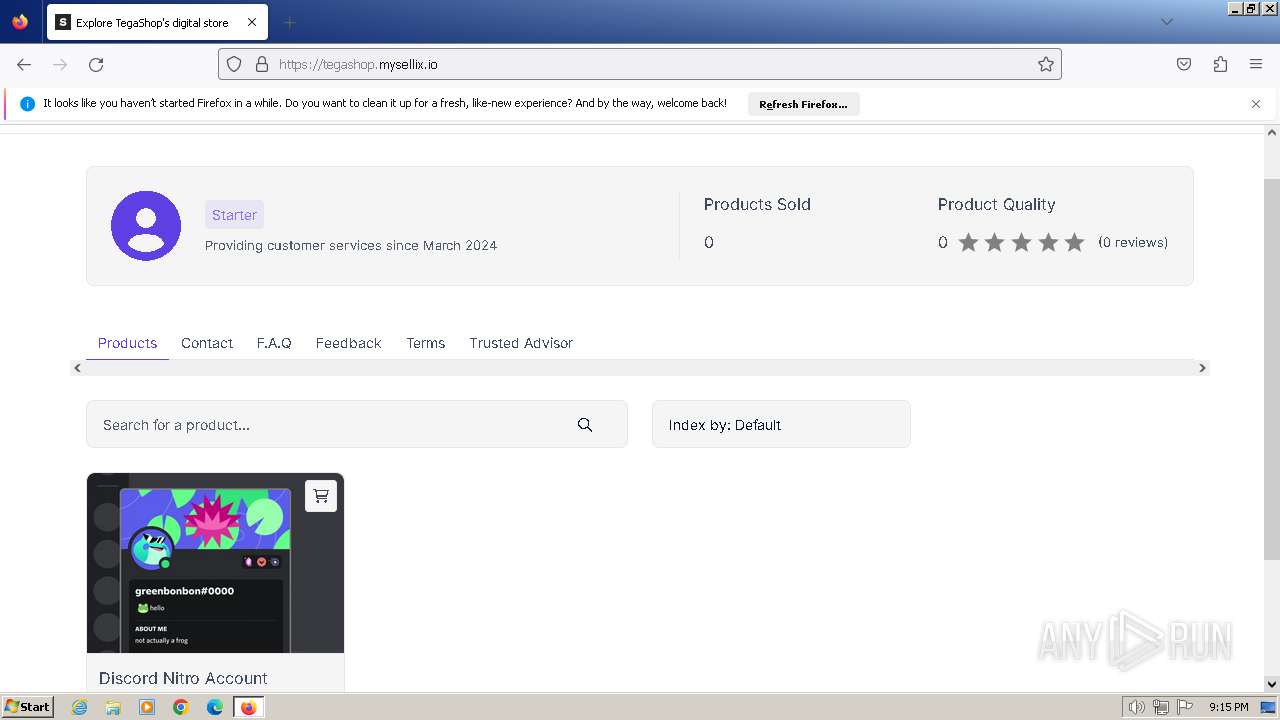
Task: Click the Search for a product field
Action: [x=357, y=424]
